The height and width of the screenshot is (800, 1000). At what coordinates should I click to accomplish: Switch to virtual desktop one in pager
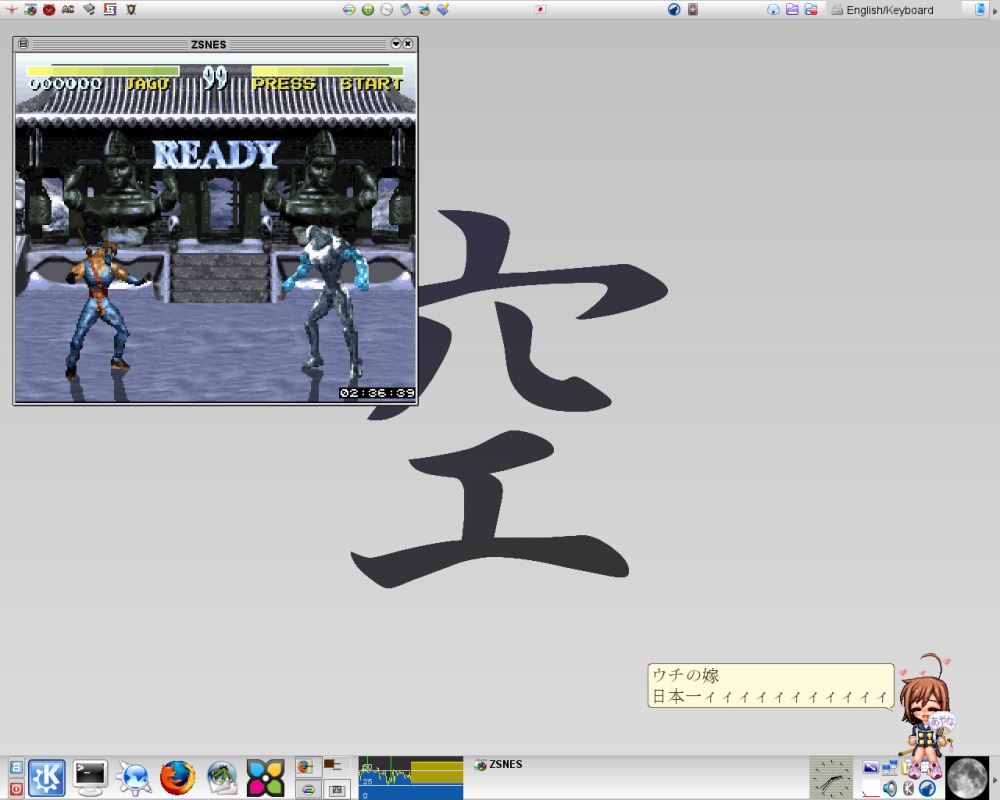pos(308,766)
